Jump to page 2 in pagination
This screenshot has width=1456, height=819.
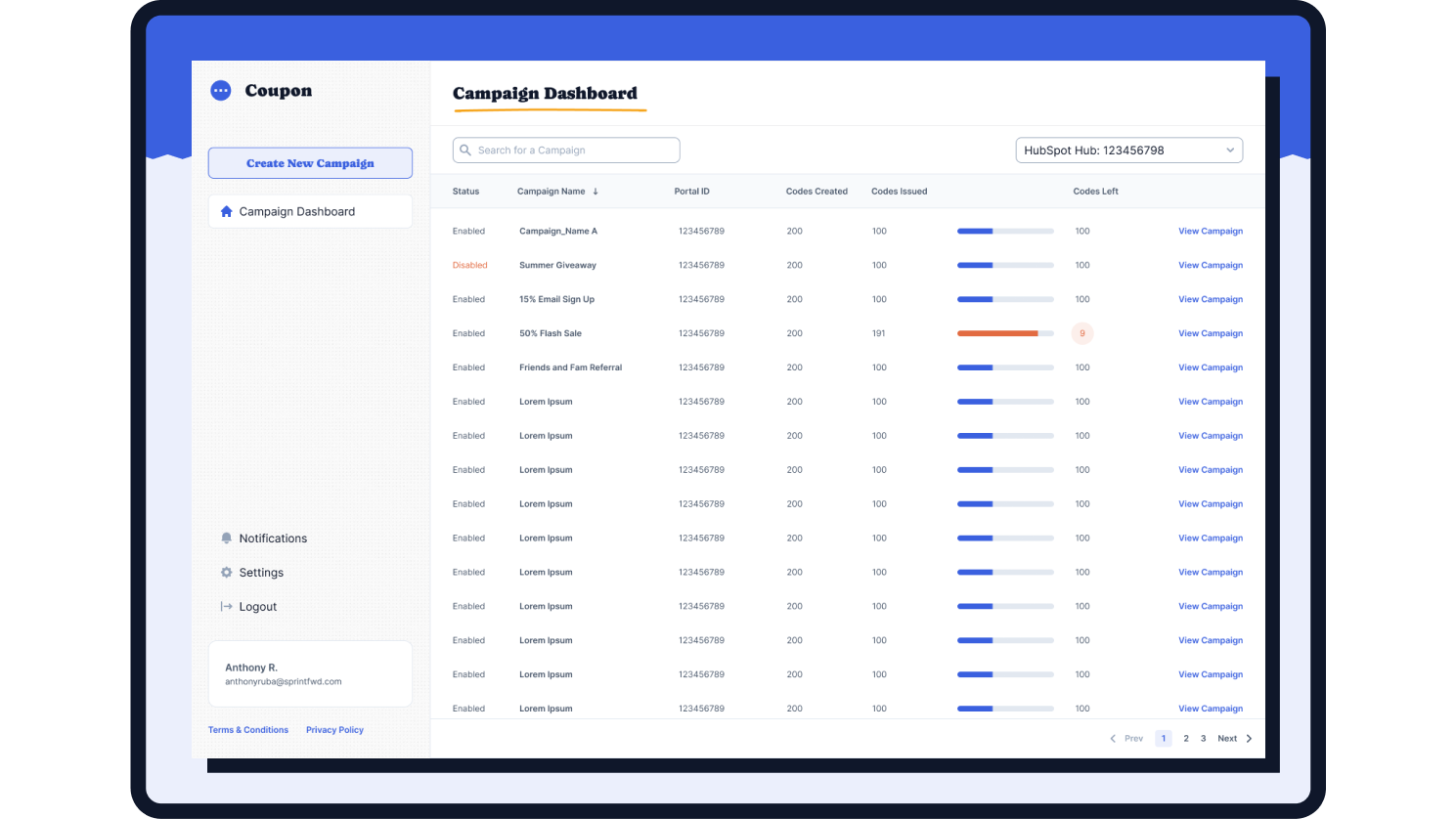click(1186, 739)
